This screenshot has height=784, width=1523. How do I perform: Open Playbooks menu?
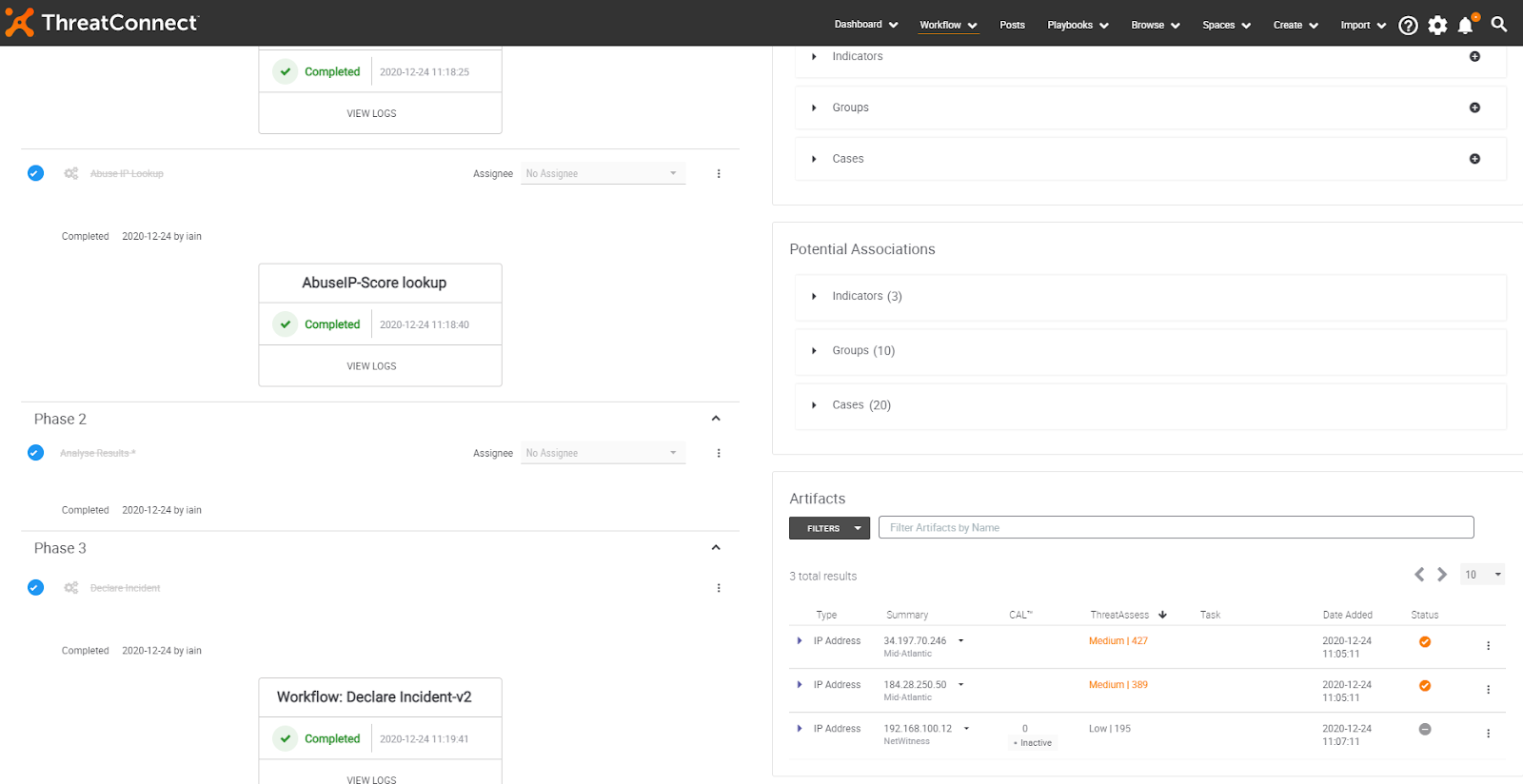[1078, 26]
